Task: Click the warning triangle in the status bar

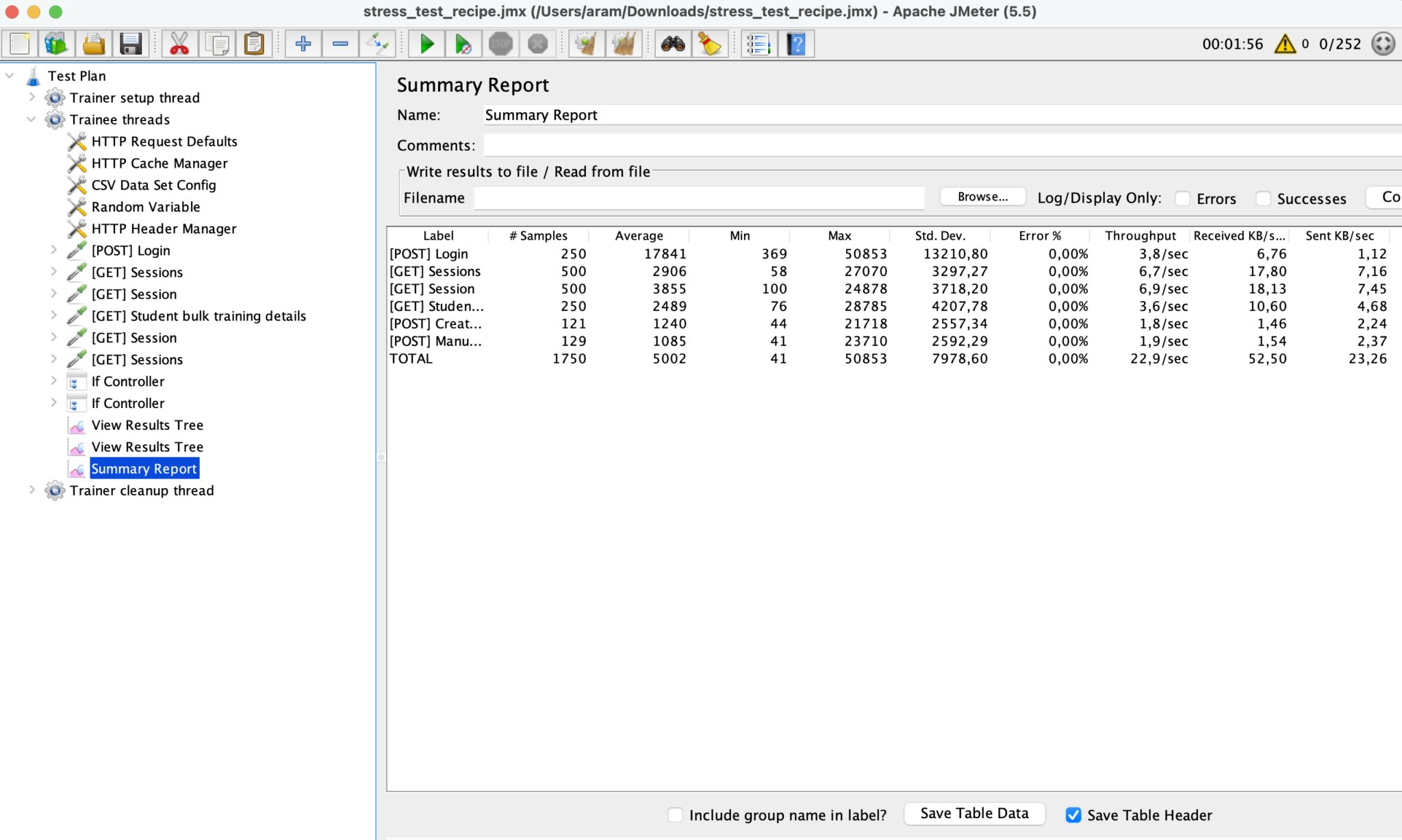Action: pos(1284,44)
